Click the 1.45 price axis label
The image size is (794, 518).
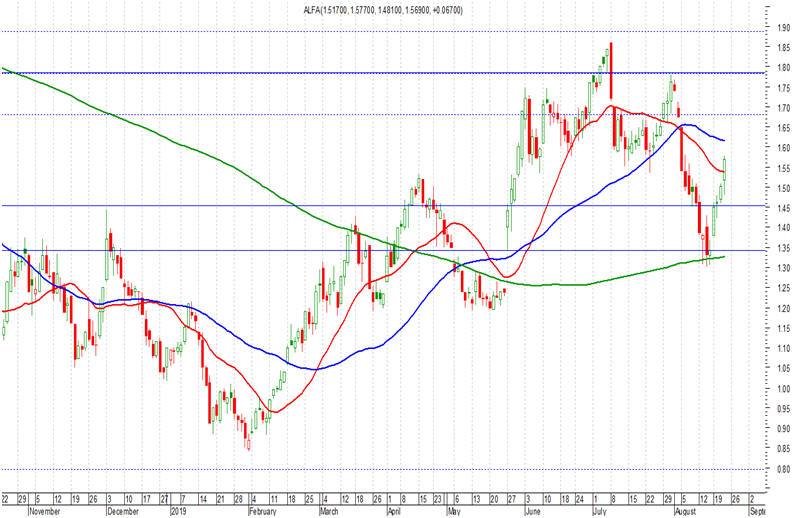point(784,208)
